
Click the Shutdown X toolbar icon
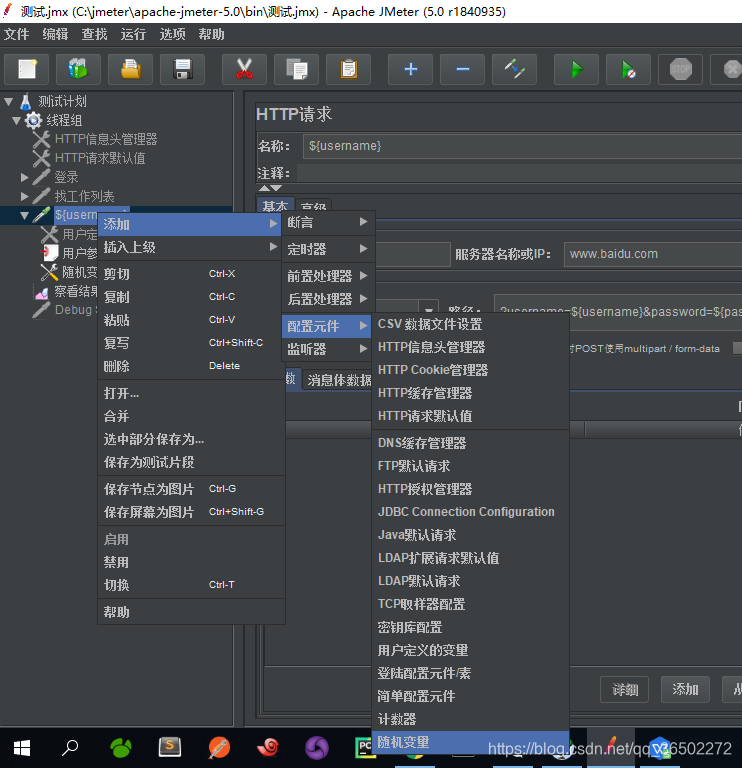click(x=731, y=69)
